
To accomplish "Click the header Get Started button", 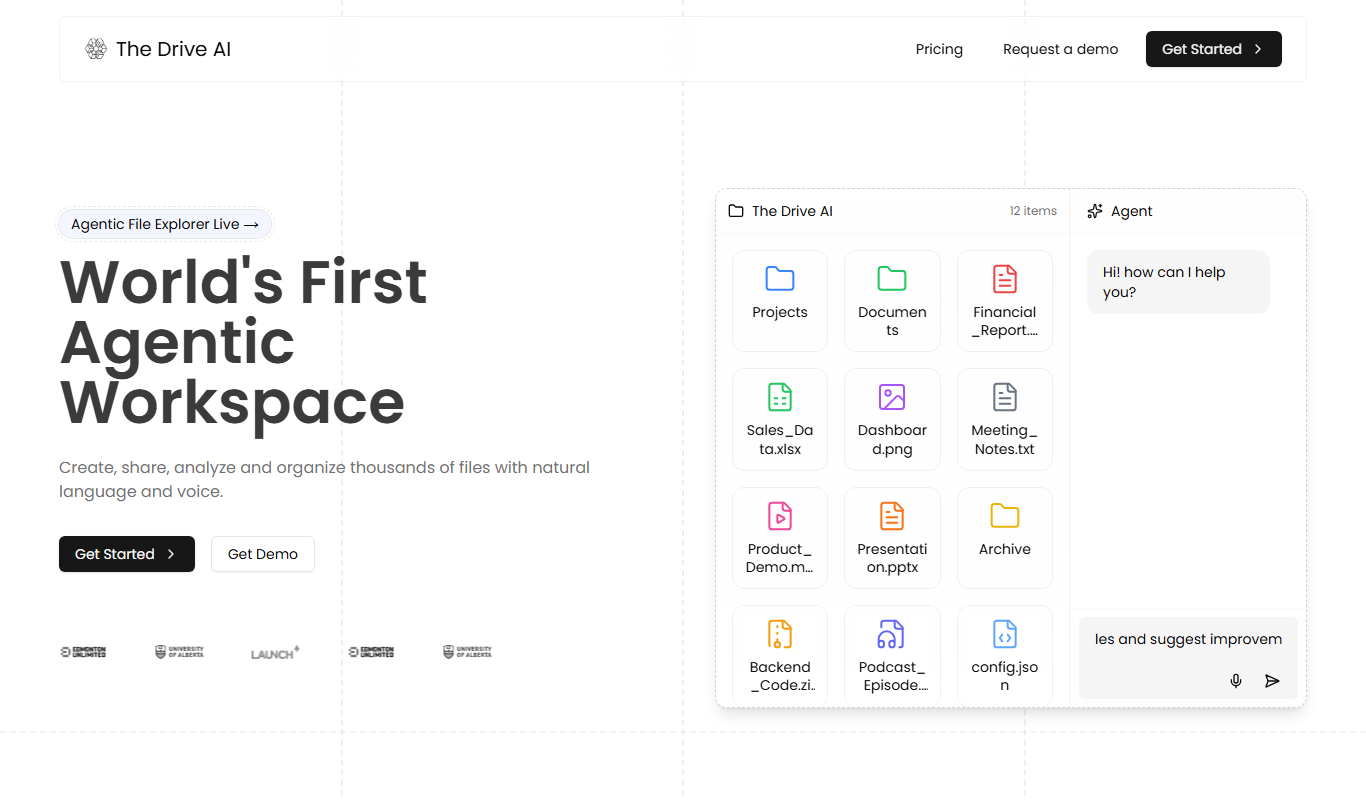I will (x=1213, y=49).
